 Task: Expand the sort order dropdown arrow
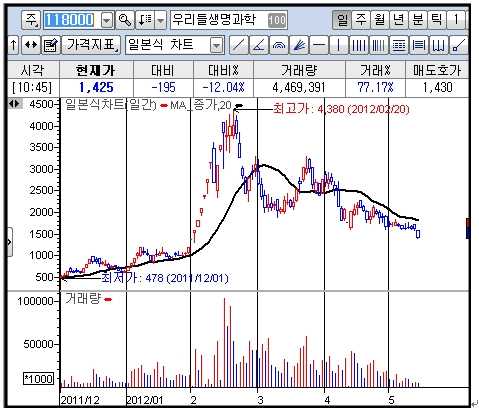point(161,20)
